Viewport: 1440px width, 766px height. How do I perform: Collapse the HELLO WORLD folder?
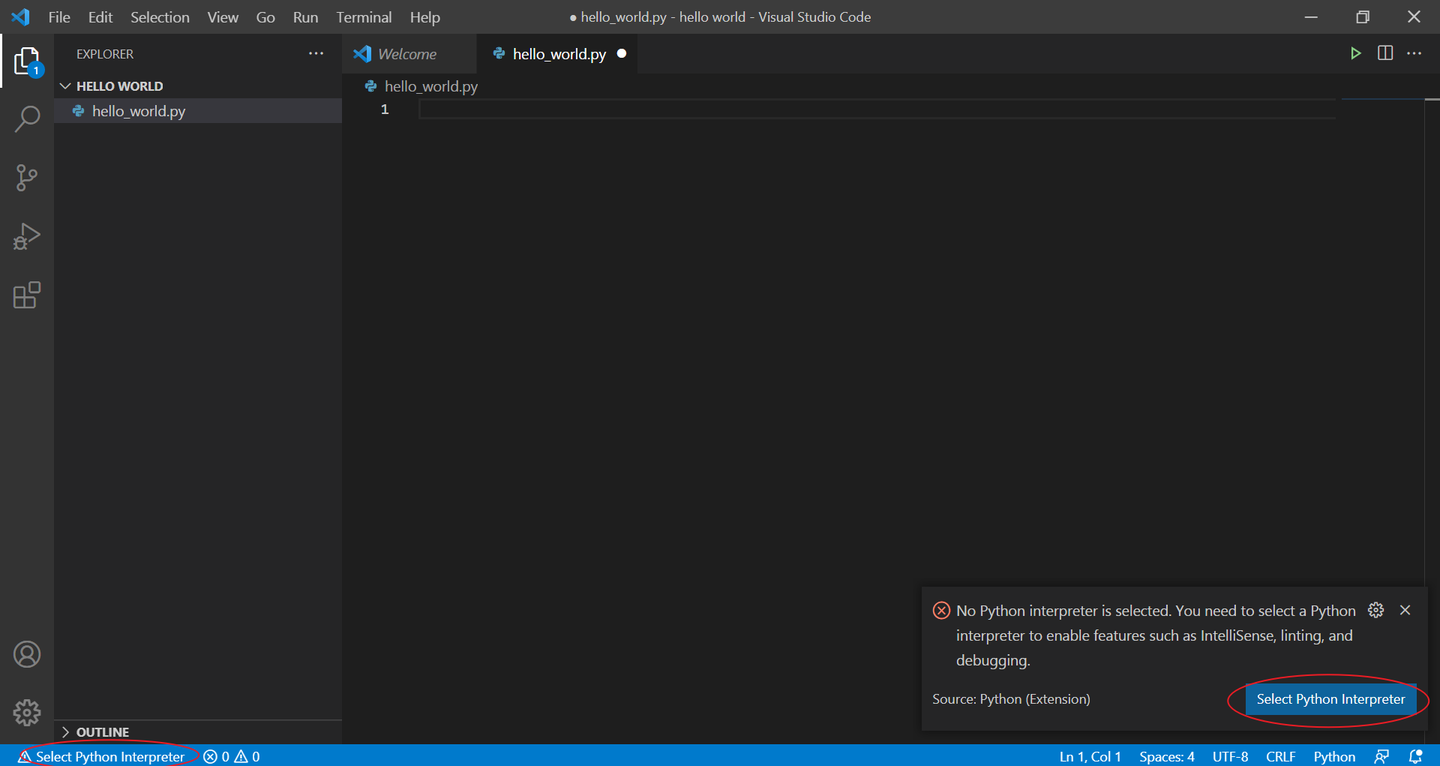tap(65, 85)
